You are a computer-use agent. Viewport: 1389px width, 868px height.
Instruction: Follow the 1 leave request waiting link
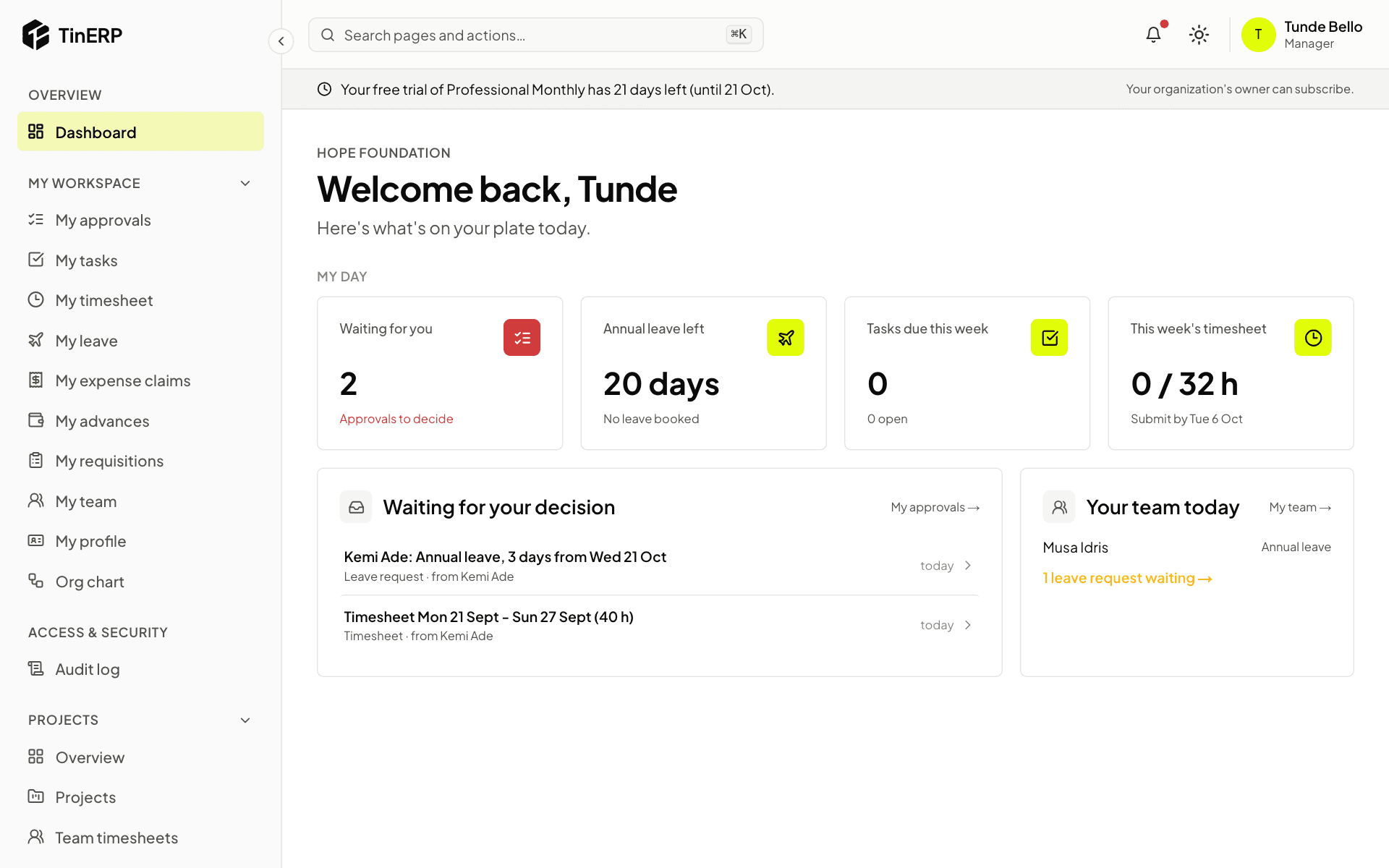click(x=1127, y=578)
